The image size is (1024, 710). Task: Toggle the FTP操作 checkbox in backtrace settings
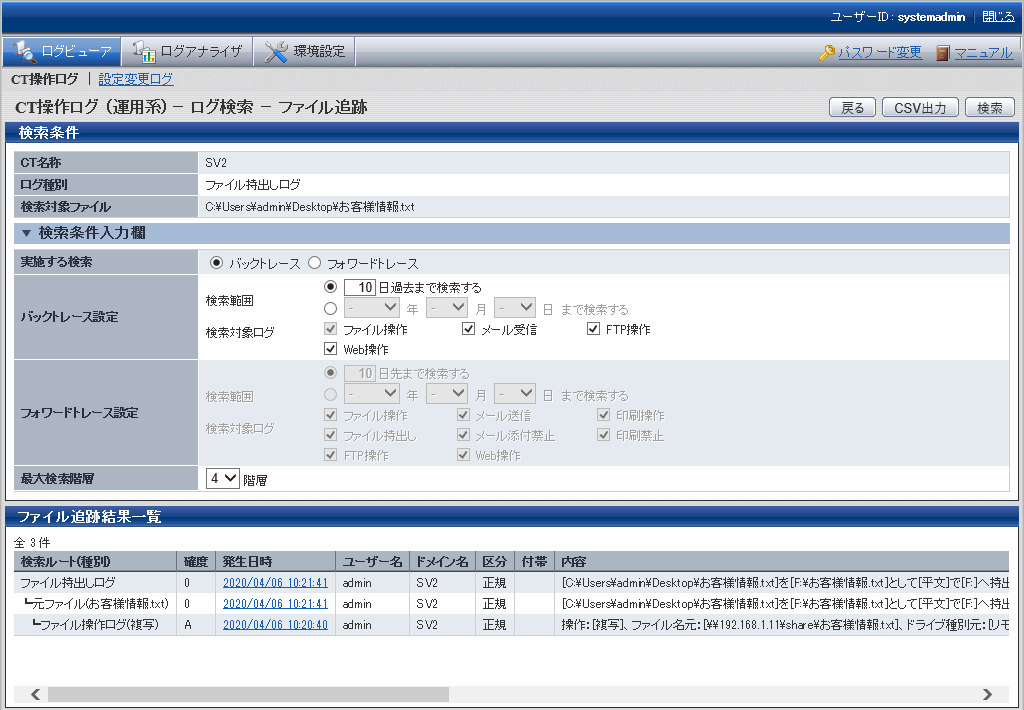pyautogui.click(x=594, y=329)
